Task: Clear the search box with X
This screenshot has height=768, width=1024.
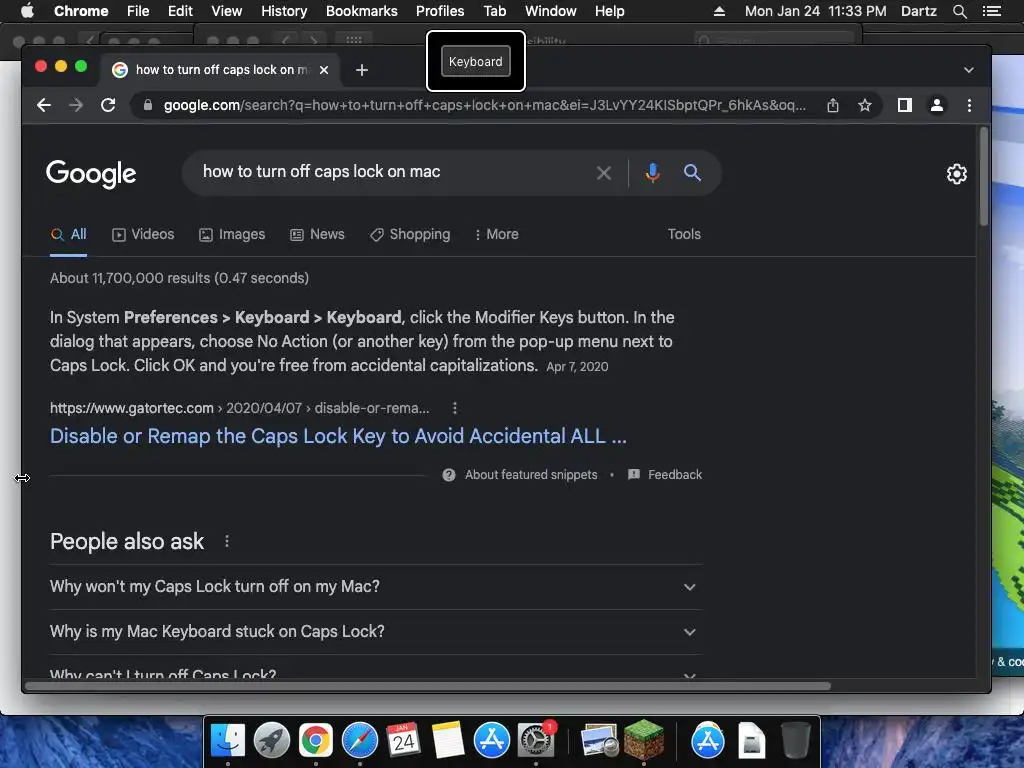Action: click(604, 173)
